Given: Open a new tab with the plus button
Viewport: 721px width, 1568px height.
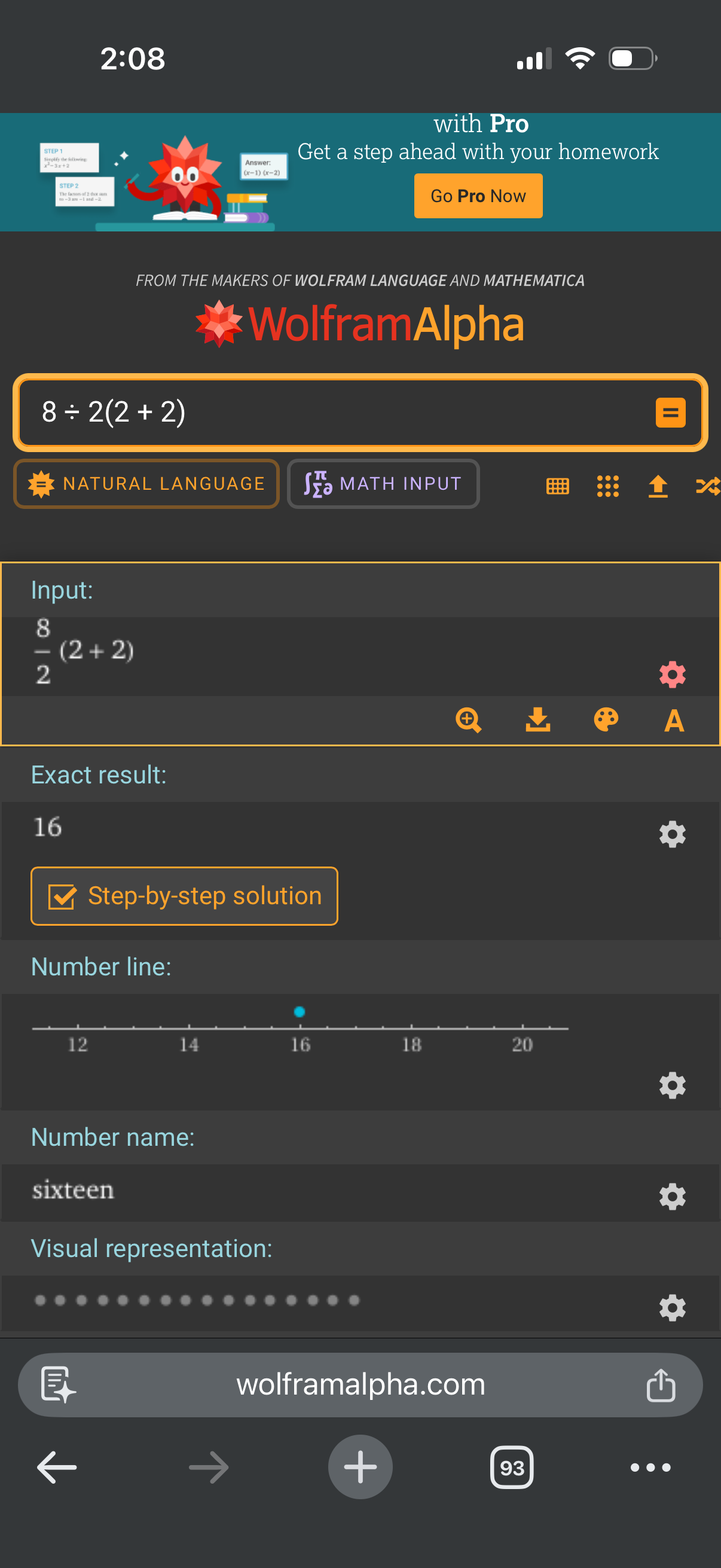Looking at the screenshot, I should pyautogui.click(x=360, y=1467).
